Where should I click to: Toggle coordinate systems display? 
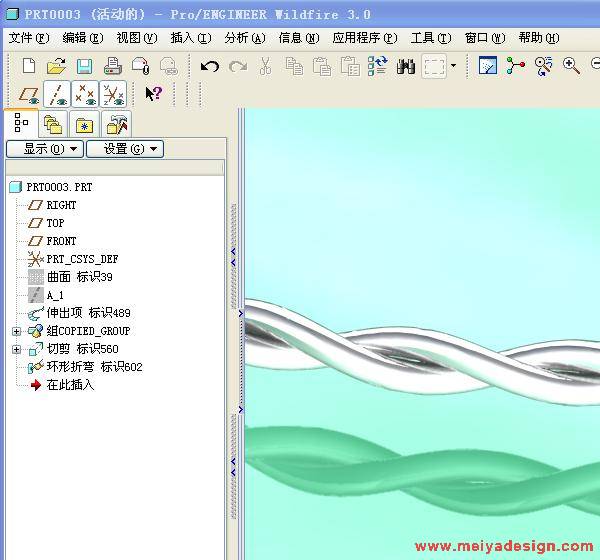[113, 94]
